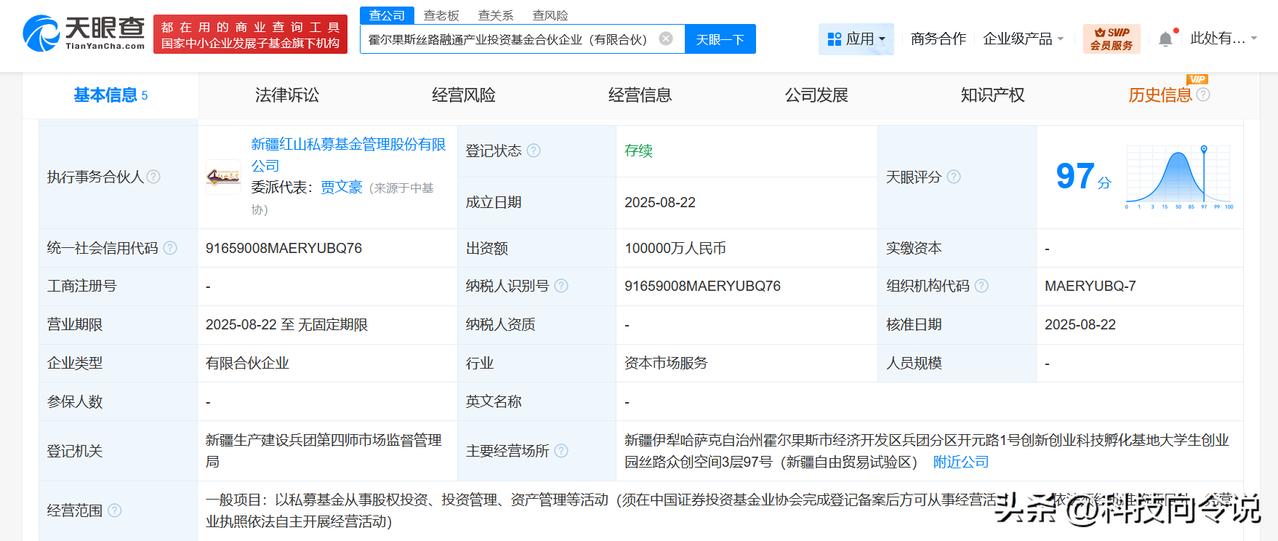The height and width of the screenshot is (541, 1278).
Task: Expand the 应用 dropdown menu
Action: [881, 39]
